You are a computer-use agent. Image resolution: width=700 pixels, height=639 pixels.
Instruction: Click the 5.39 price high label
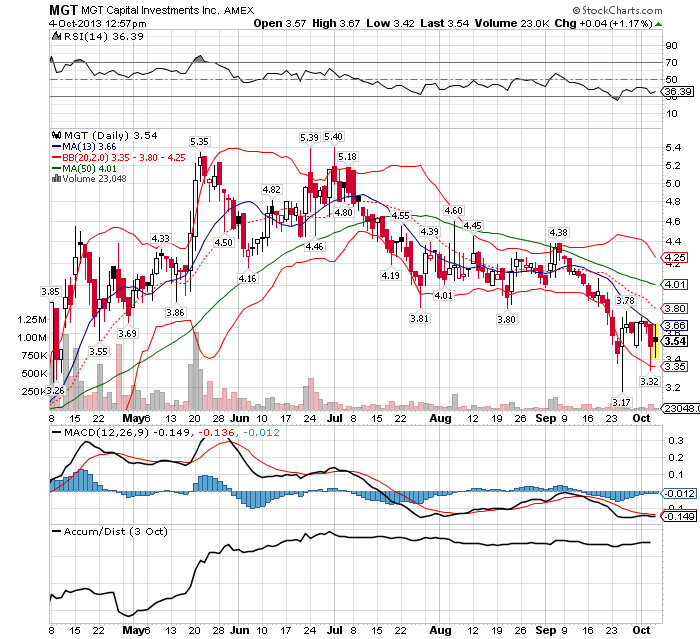point(309,138)
